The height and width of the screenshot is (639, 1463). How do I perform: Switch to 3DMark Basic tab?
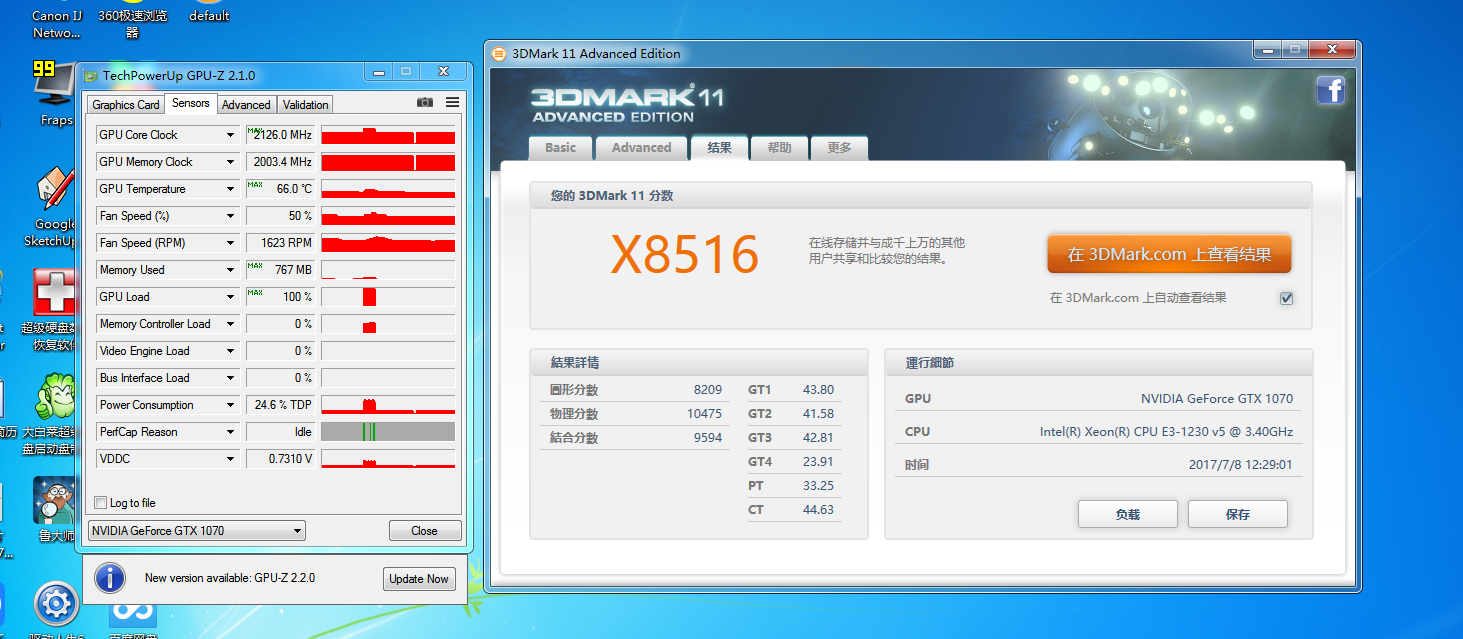560,148
